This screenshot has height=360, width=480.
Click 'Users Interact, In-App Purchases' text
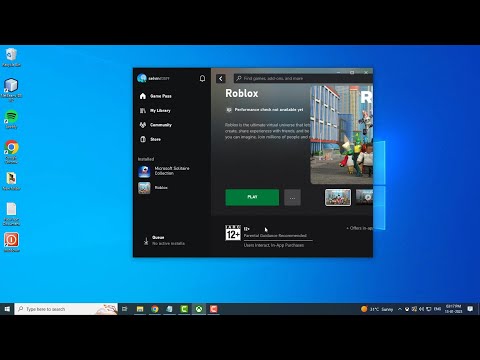click(274, 245)
